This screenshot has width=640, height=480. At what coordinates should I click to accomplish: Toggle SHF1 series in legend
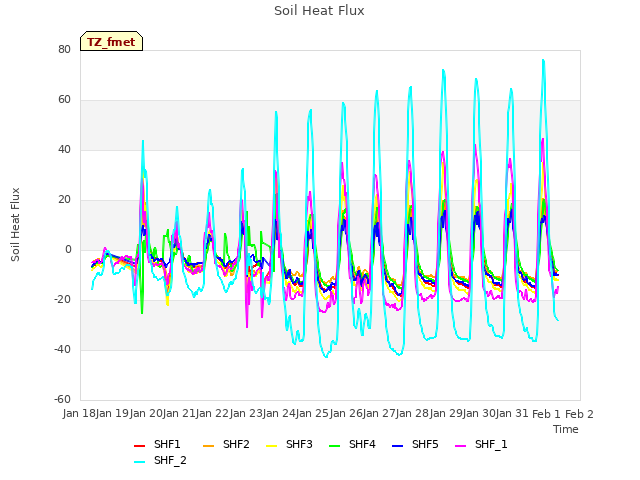[x=157, y=444]
